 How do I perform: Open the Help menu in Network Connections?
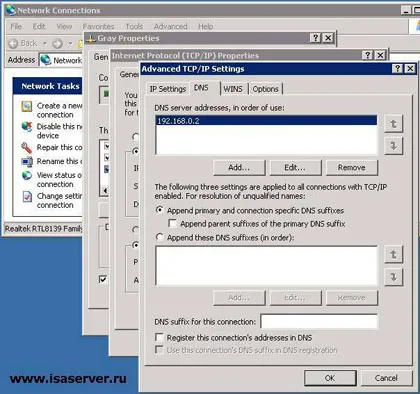(x=206, y=26)
